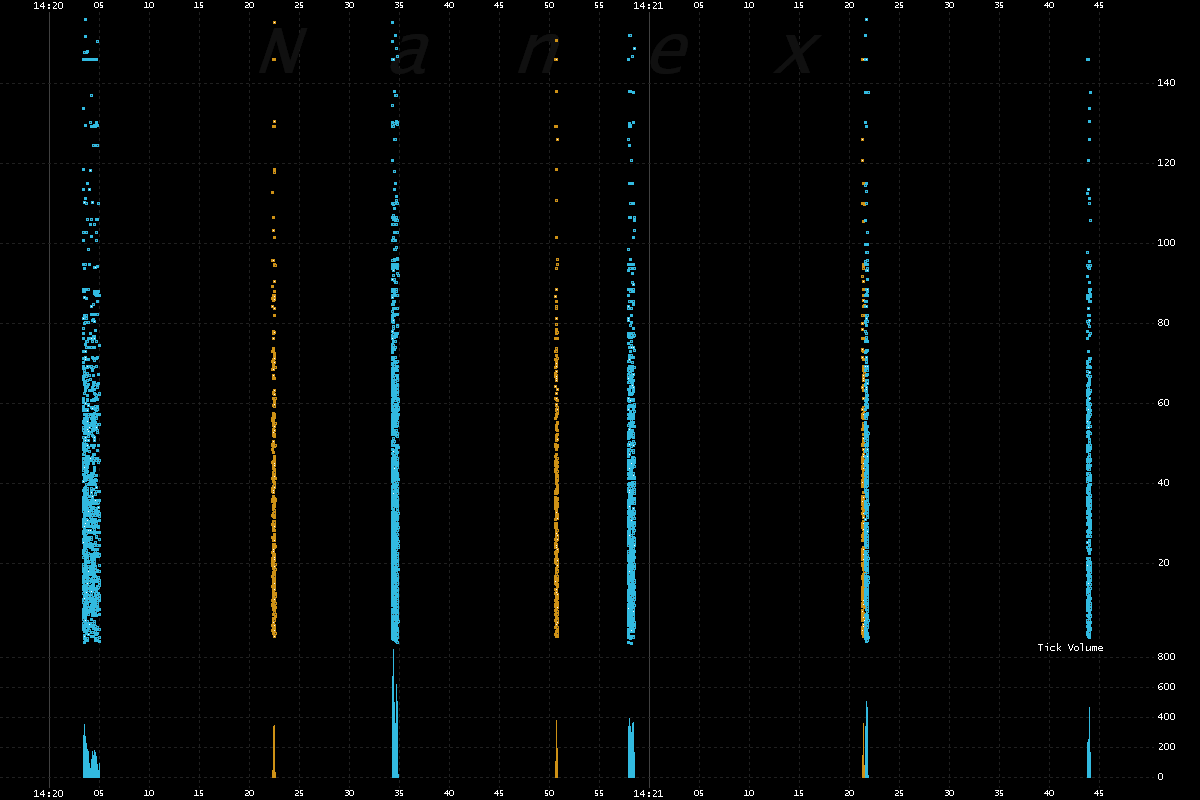1200x800 pixels.
Task: Select bottom-axis 55 second tick within 14:20
Action: pyautogui.click(x=599, y=793)
